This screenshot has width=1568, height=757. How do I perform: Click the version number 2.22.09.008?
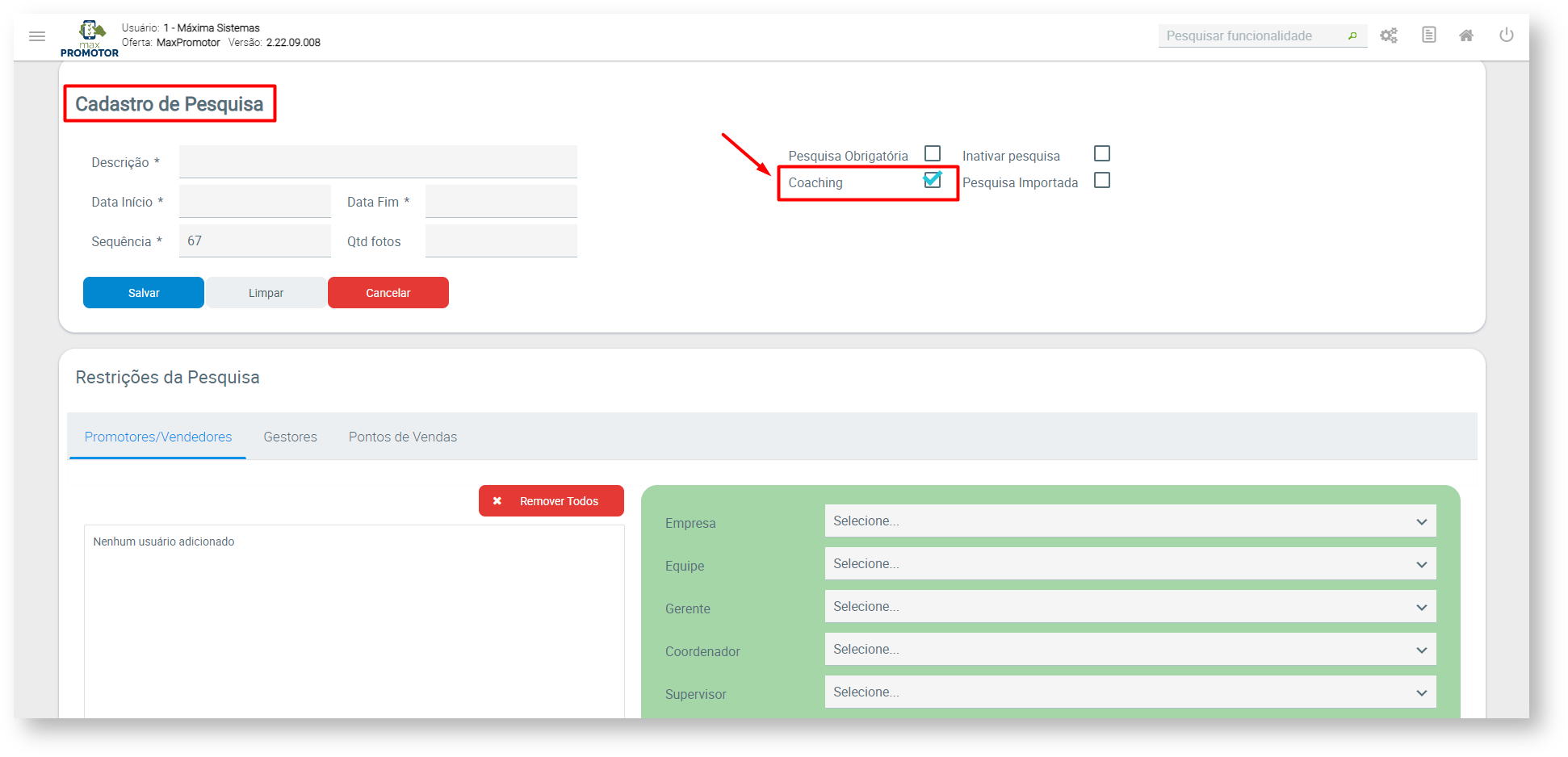coord(293,43)
